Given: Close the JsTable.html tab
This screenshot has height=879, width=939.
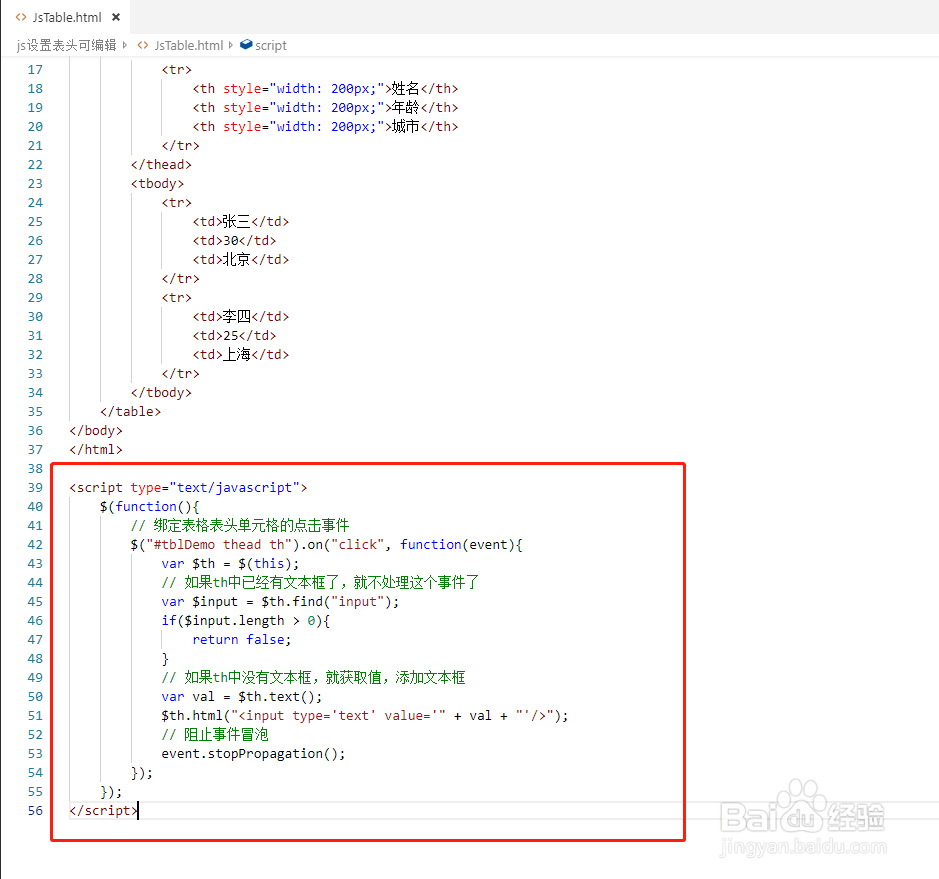Looking at the screenshot, I should tap(116, 17).
